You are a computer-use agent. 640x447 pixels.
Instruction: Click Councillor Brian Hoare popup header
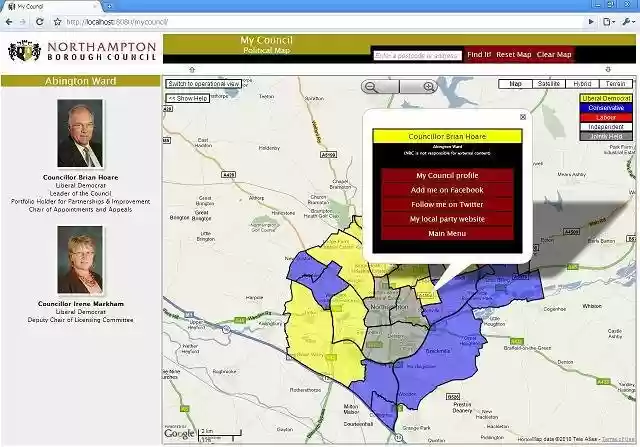point(447,136)
